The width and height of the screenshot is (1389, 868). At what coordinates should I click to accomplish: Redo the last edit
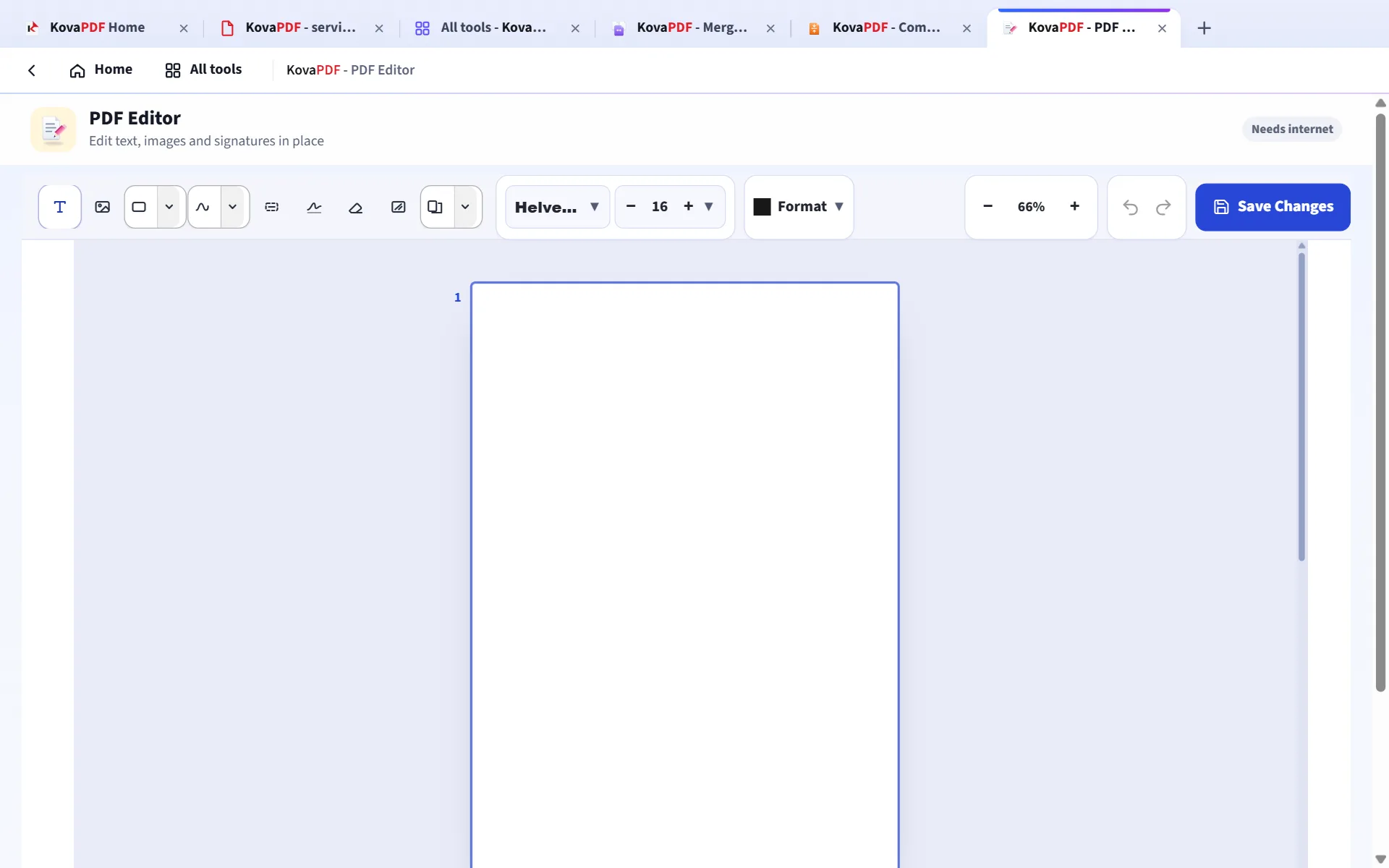pos(1163,208)
